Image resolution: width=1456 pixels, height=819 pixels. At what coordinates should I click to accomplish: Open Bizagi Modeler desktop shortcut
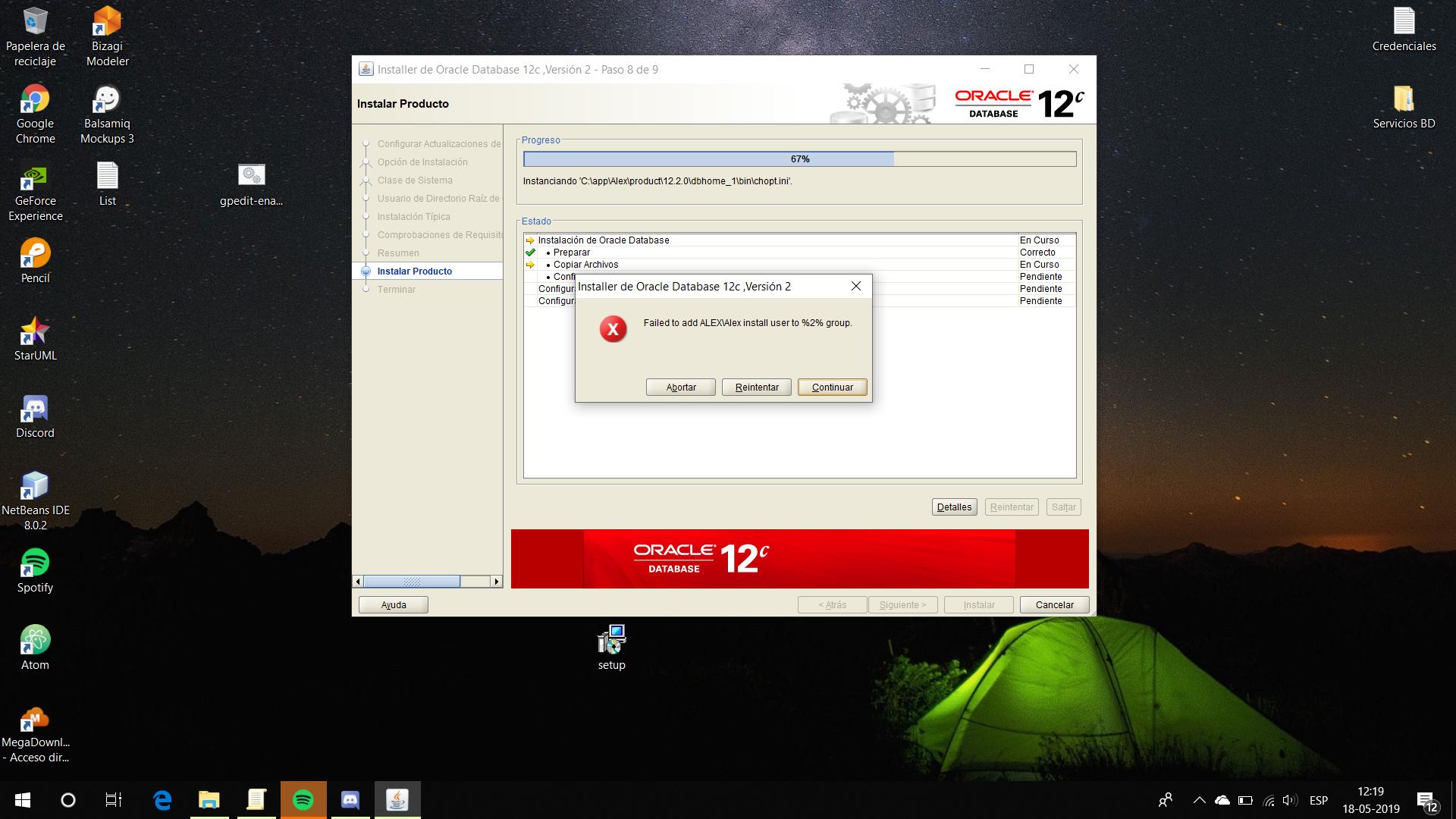(x=107, y=36)
